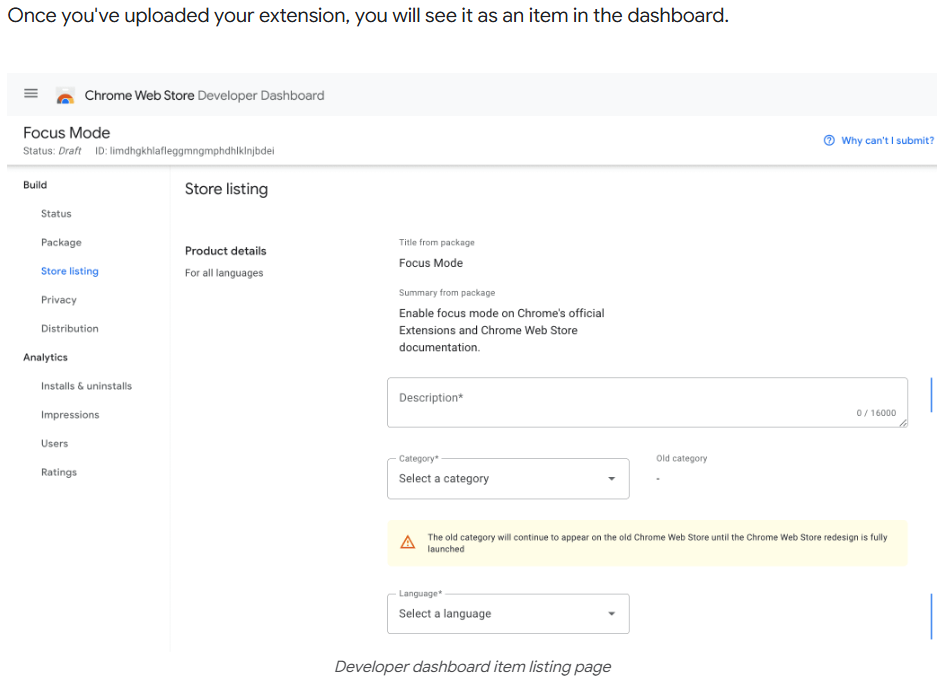Select the Store listing sidebar item
The width and height of the screenshot is (951, 699).
(69, 270)
